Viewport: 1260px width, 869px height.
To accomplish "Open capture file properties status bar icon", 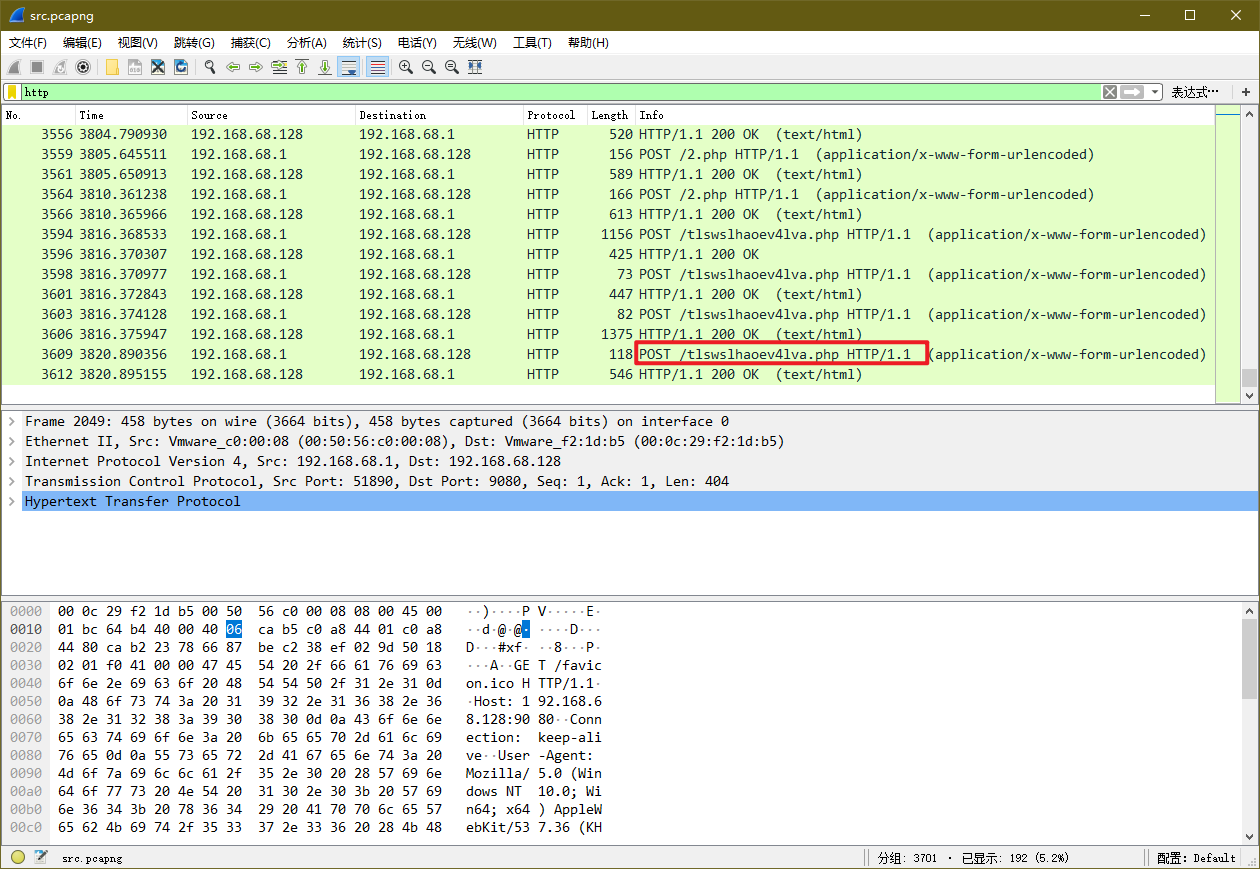I will tap(41, 857).
